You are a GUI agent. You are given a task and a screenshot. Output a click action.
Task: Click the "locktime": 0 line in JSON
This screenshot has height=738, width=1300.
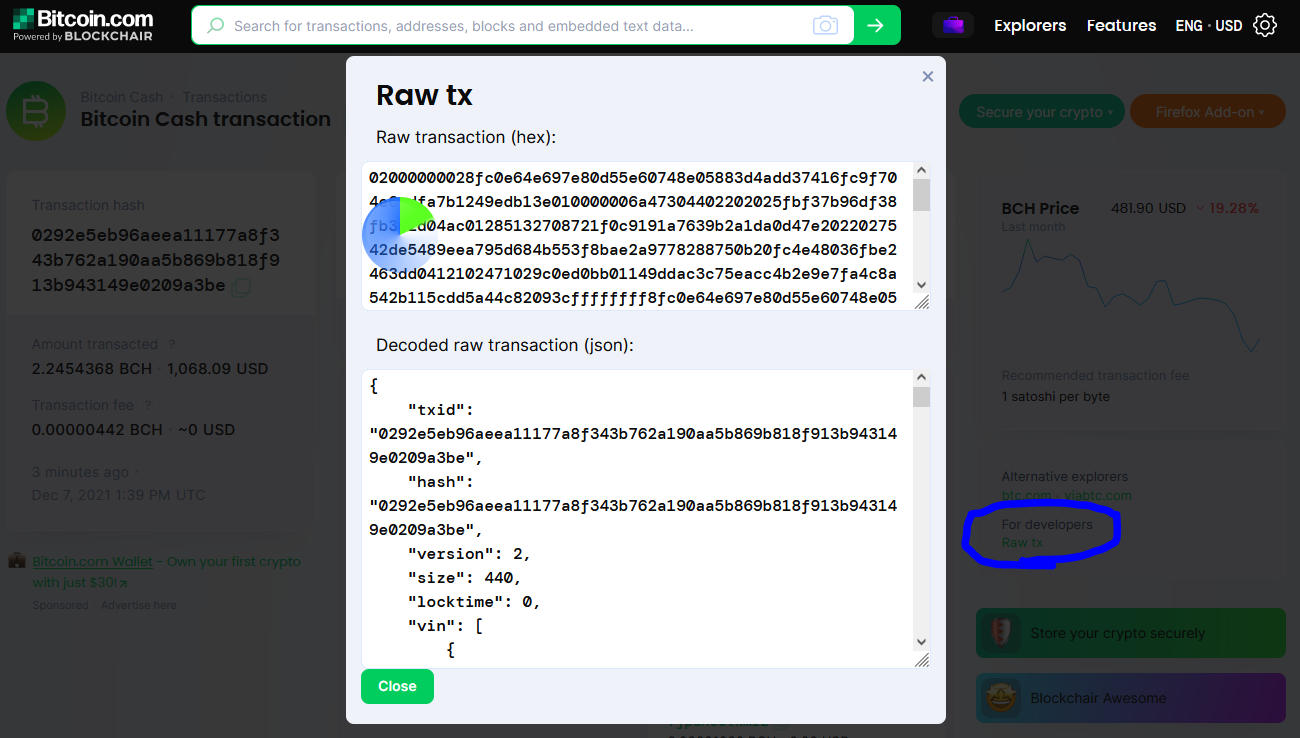click(474, 601)
